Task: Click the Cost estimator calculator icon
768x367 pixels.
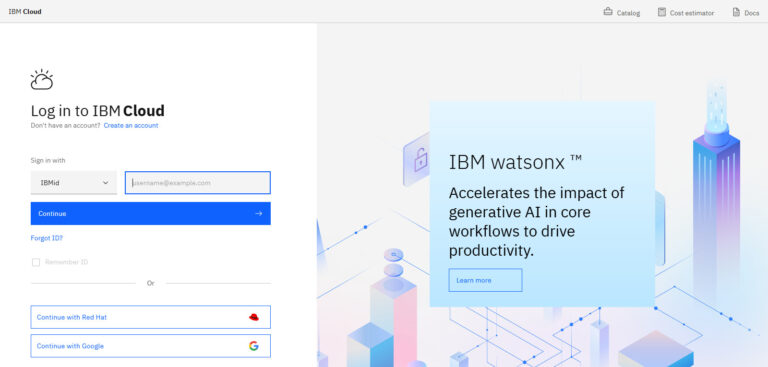Action: tap(662, 12)
